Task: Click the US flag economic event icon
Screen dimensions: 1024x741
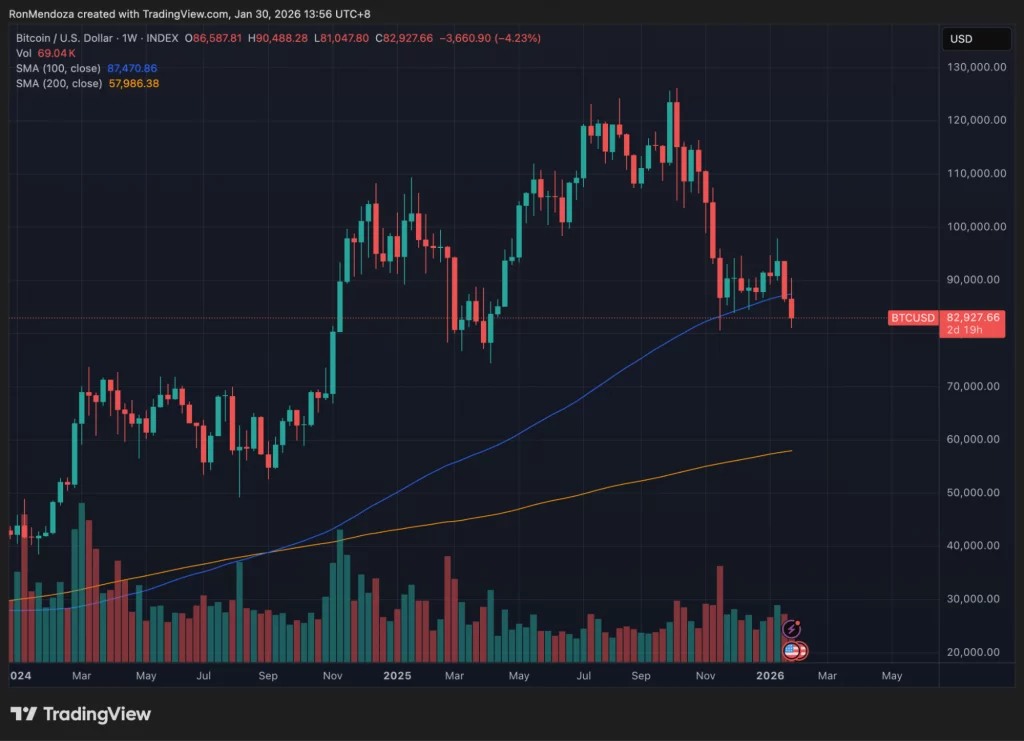Action: pos(792,651)
